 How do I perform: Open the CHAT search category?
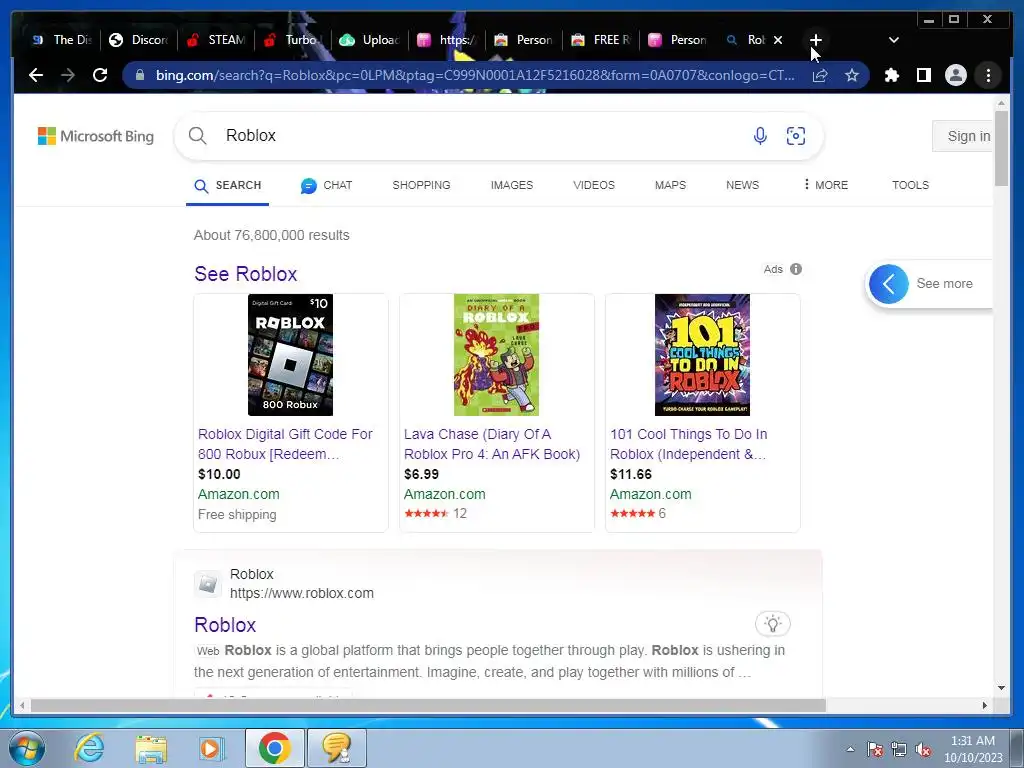[327, 185]
